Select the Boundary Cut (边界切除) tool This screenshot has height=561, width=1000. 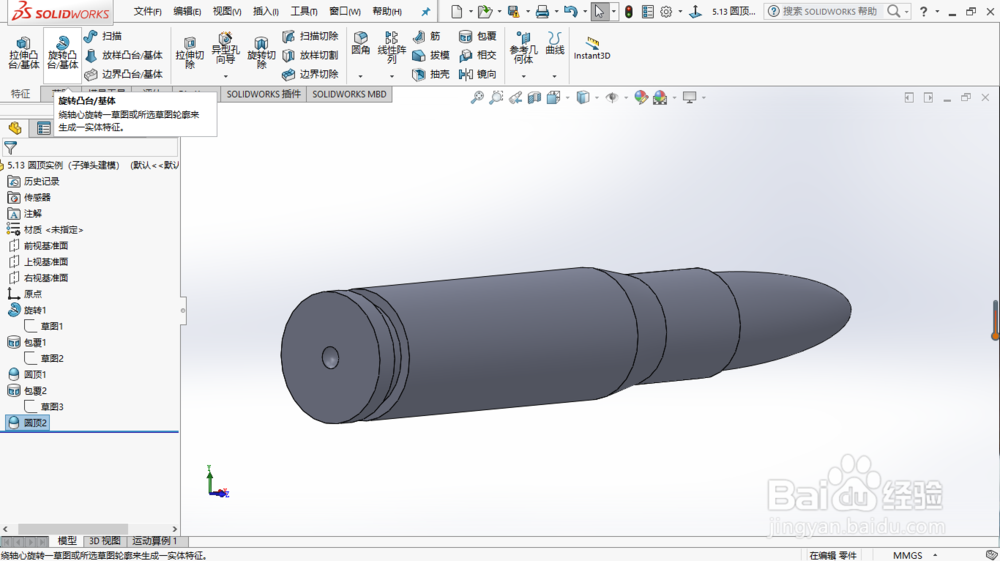[x=311, y=75]
